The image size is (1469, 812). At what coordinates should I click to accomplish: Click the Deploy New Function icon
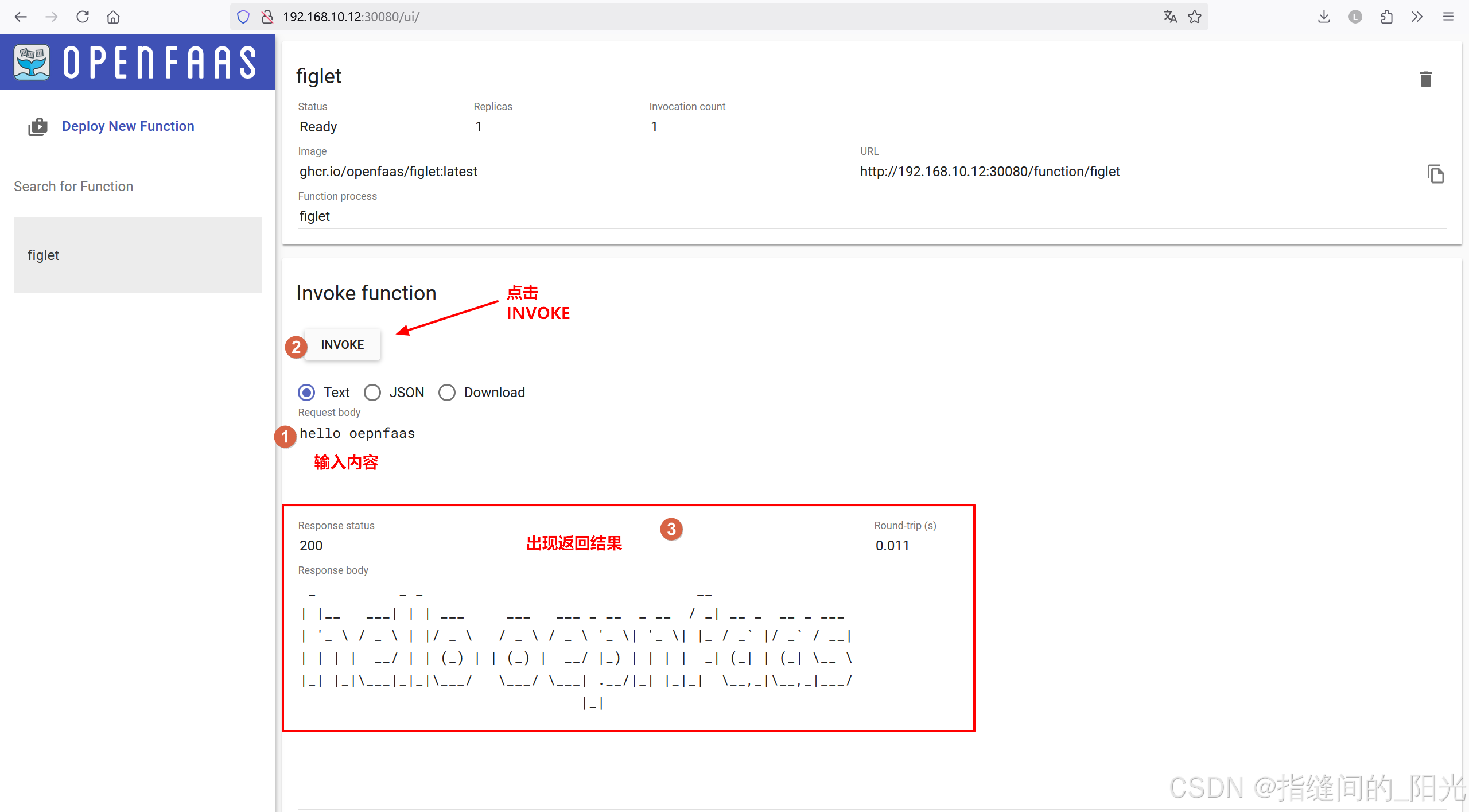tap(38, 126)
